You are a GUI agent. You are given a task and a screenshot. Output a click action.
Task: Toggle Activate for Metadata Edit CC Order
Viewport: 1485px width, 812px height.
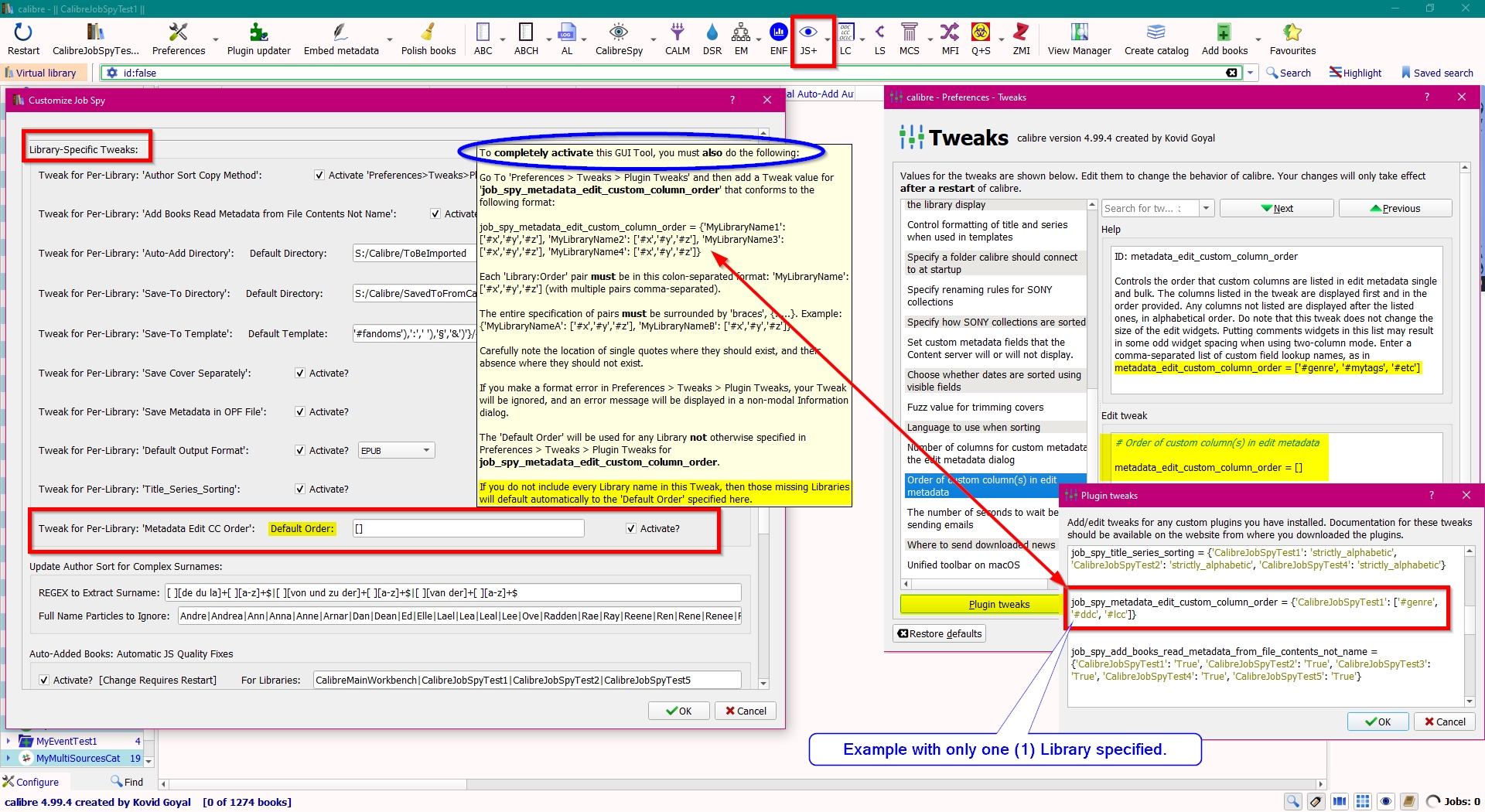[x=631, y=529]
